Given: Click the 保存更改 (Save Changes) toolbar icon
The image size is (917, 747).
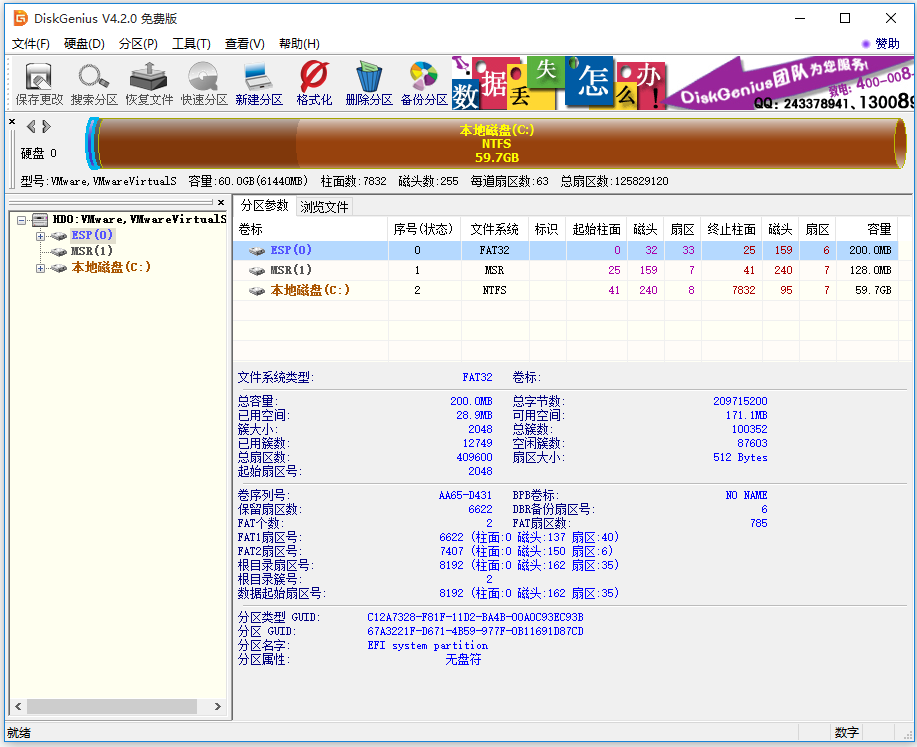Looking at the screenshot, I should click(x=39, y=82).
